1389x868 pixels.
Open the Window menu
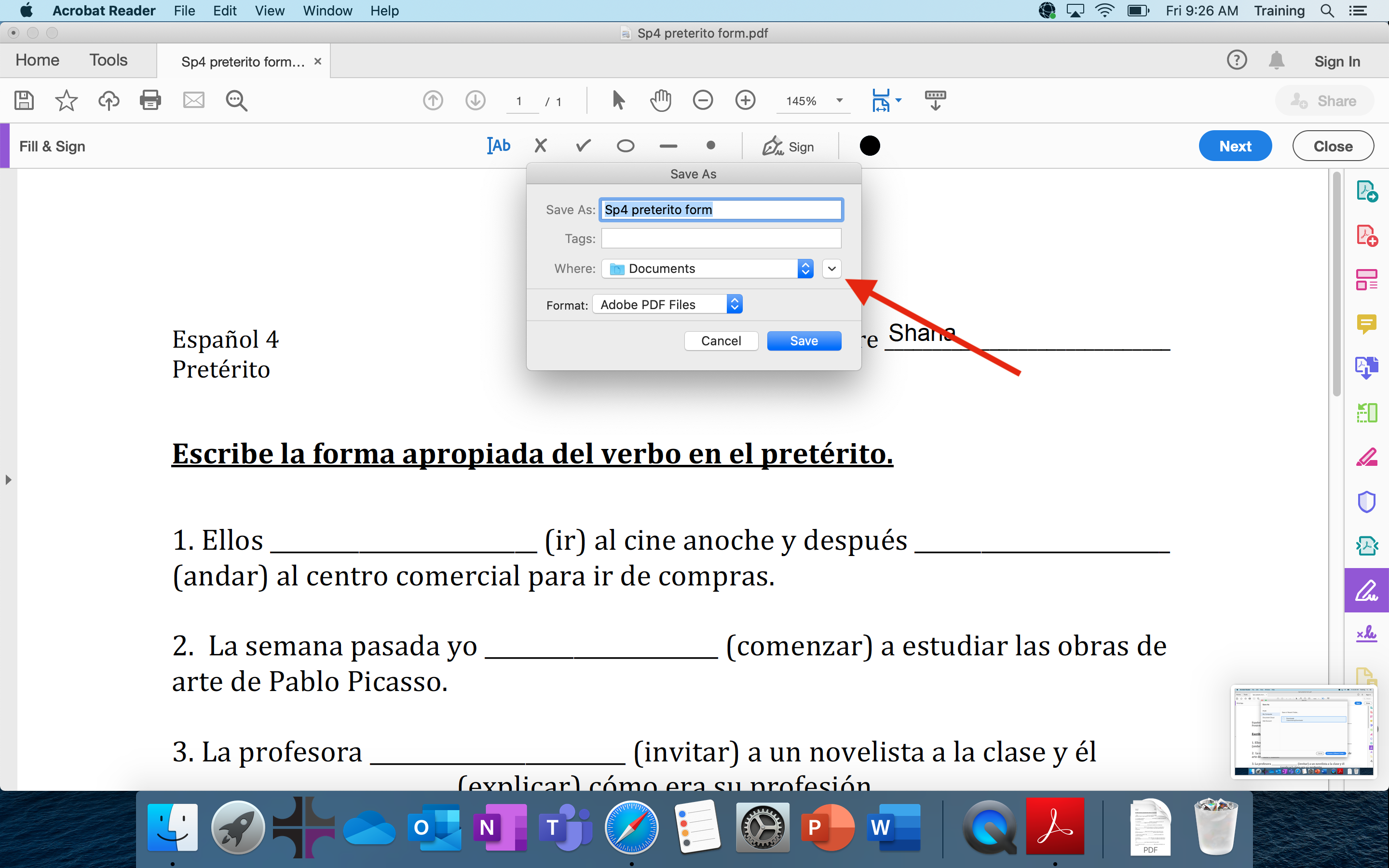coord(328,11)
